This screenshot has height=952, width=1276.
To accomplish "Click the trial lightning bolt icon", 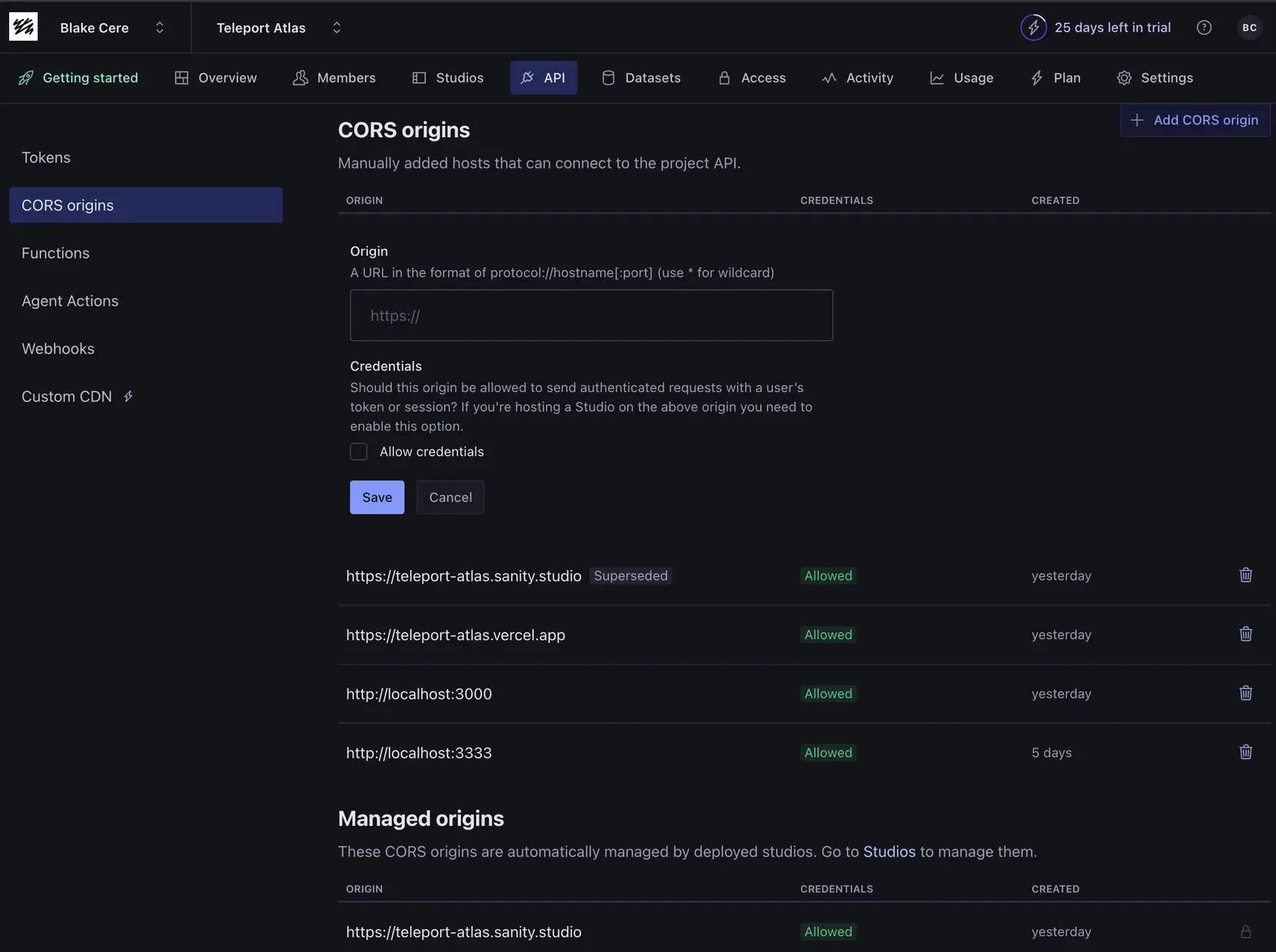I will 1033,28.
